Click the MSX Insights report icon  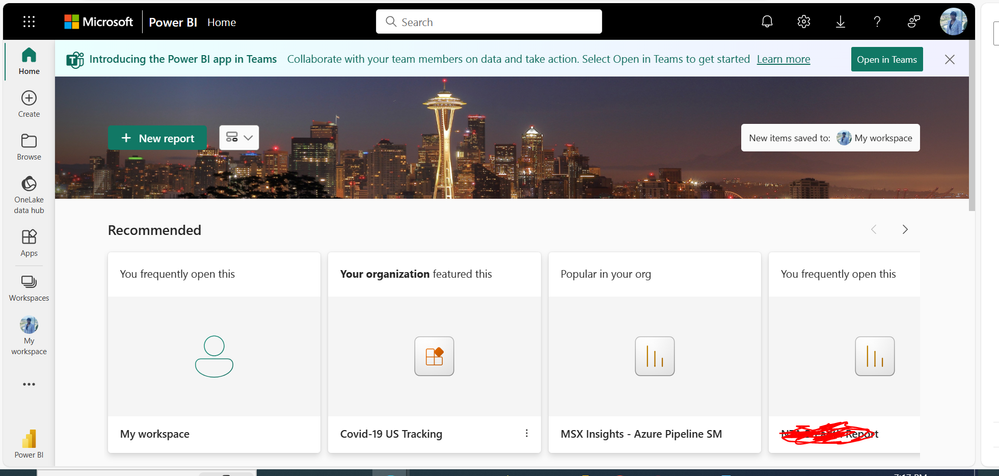(x=654, y=356)
